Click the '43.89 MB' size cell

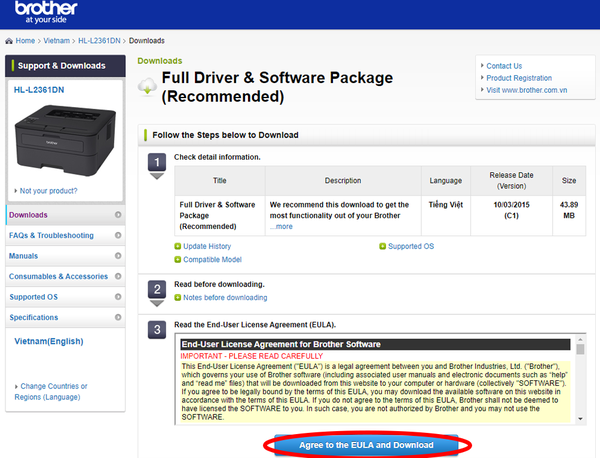(569, 216)
